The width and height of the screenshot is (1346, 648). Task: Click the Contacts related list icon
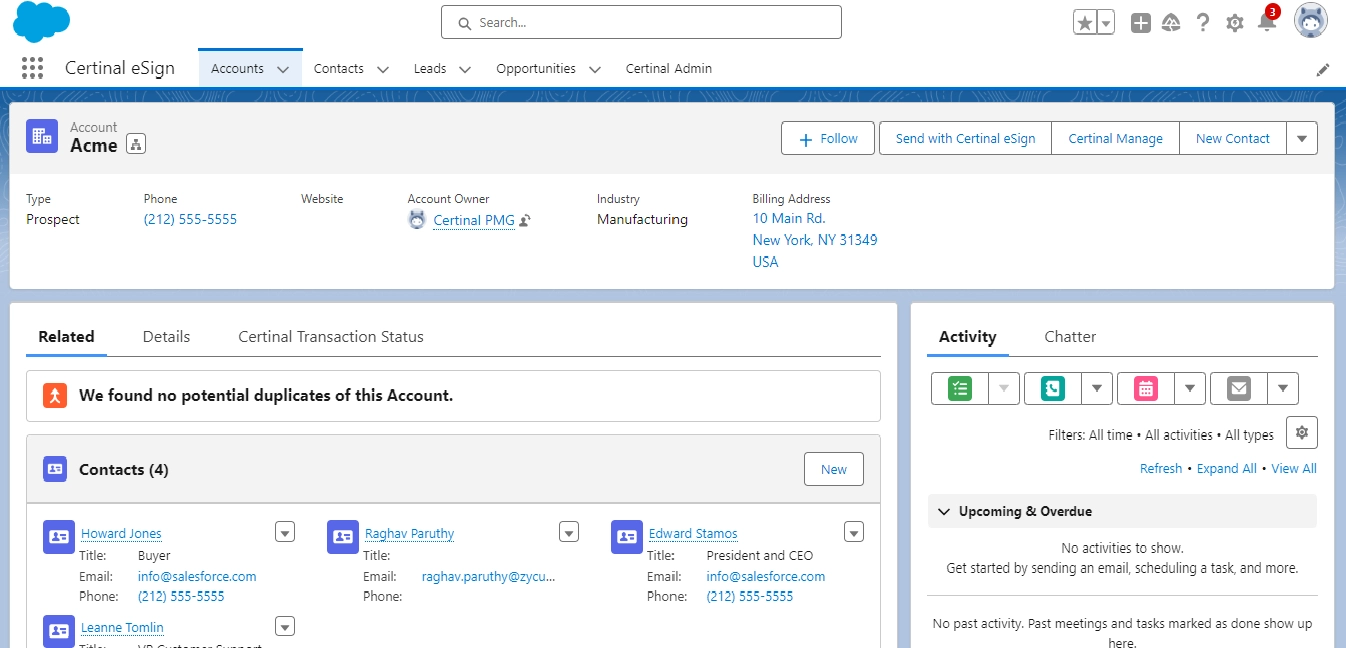[55, 468]
